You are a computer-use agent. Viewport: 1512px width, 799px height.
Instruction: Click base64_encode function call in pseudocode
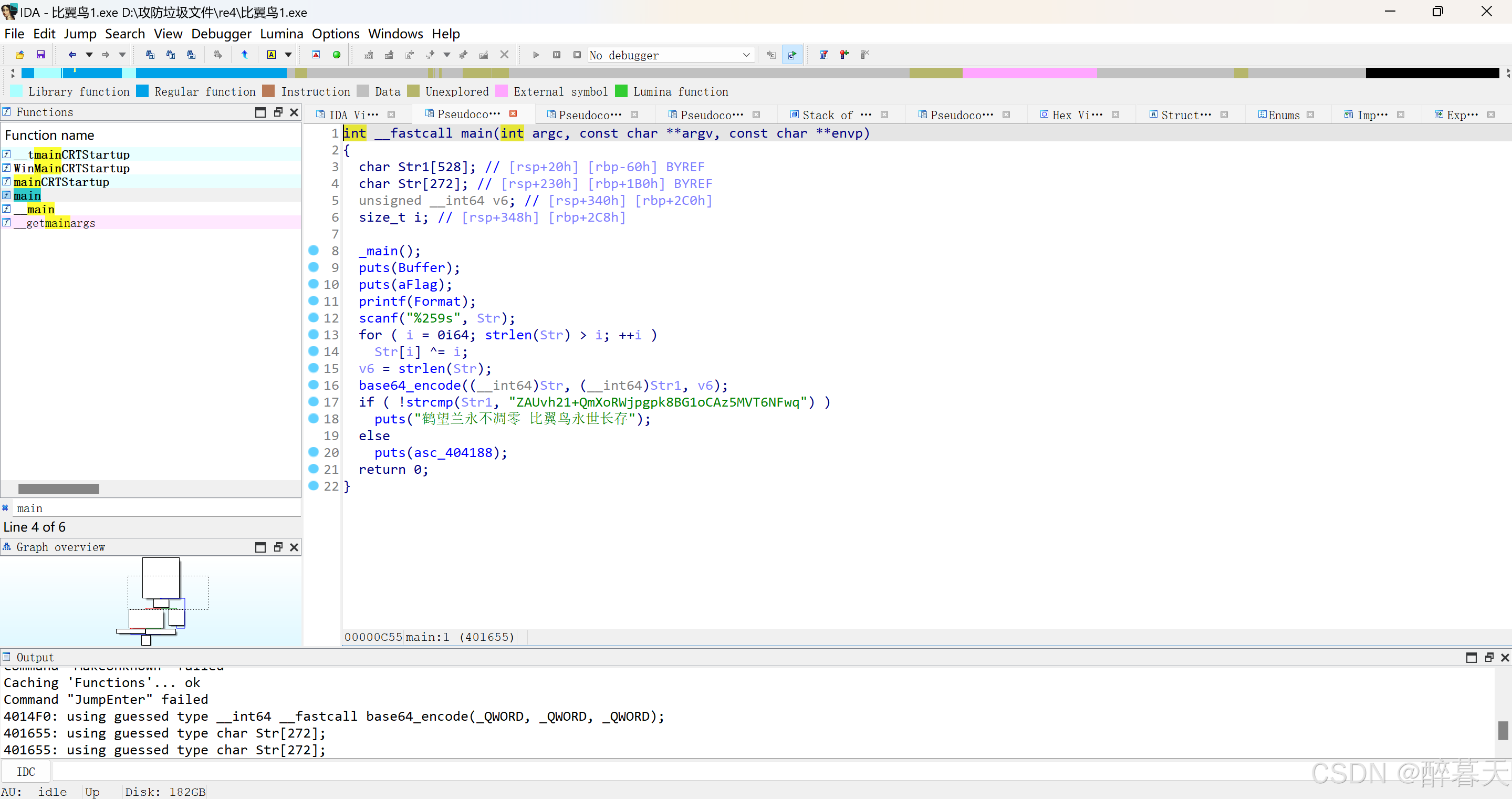pyautogui.click(x=409, y=385)
